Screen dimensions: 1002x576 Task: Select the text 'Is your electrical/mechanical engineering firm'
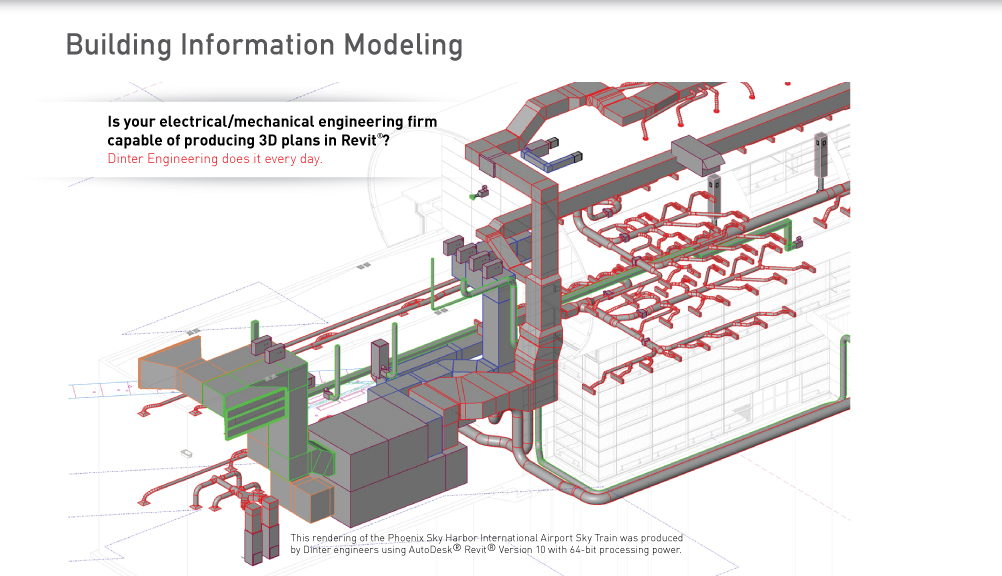(272, 121)
